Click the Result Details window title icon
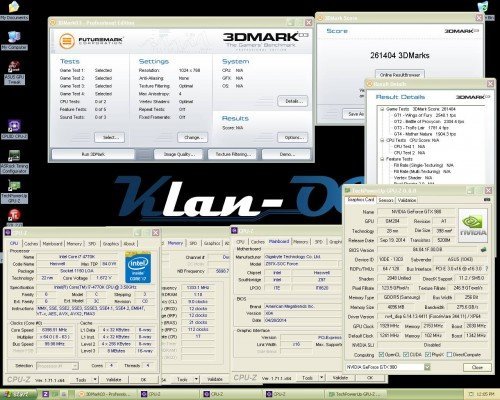 [369, 84]
